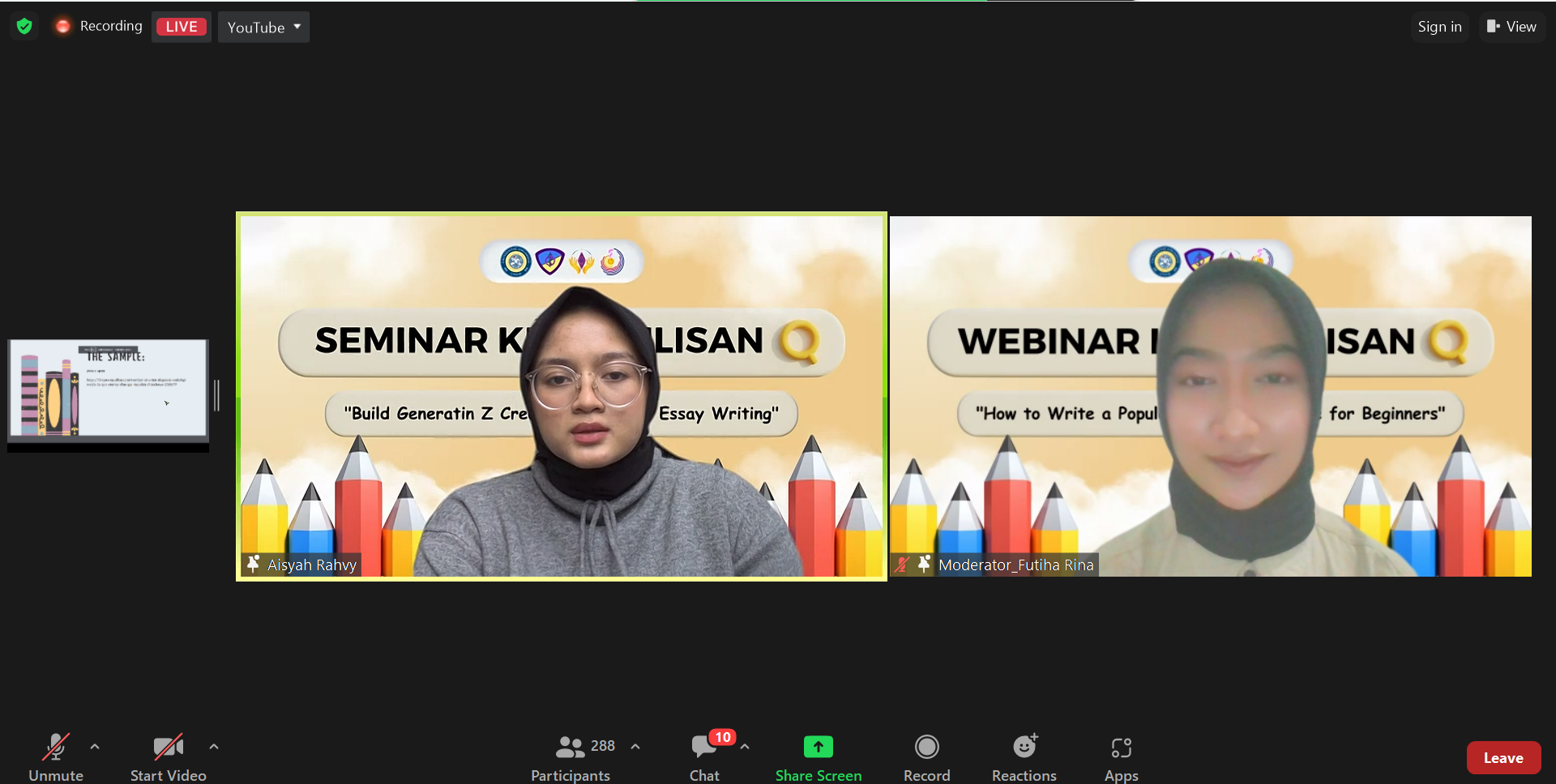Expand audio settings arrow beside Unmute
Viewport: 1556px width, 784px height.
pos(95,747)
